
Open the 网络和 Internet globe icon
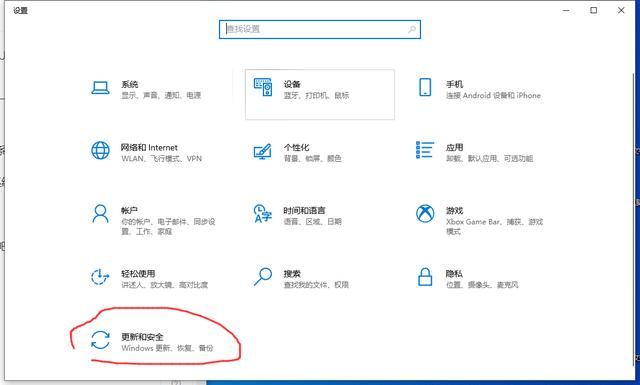coord(100,151)
